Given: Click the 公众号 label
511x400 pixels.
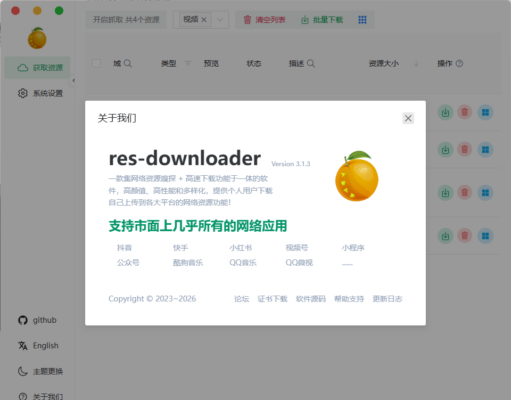Looking at the screenshot, I should click(128, 263).
